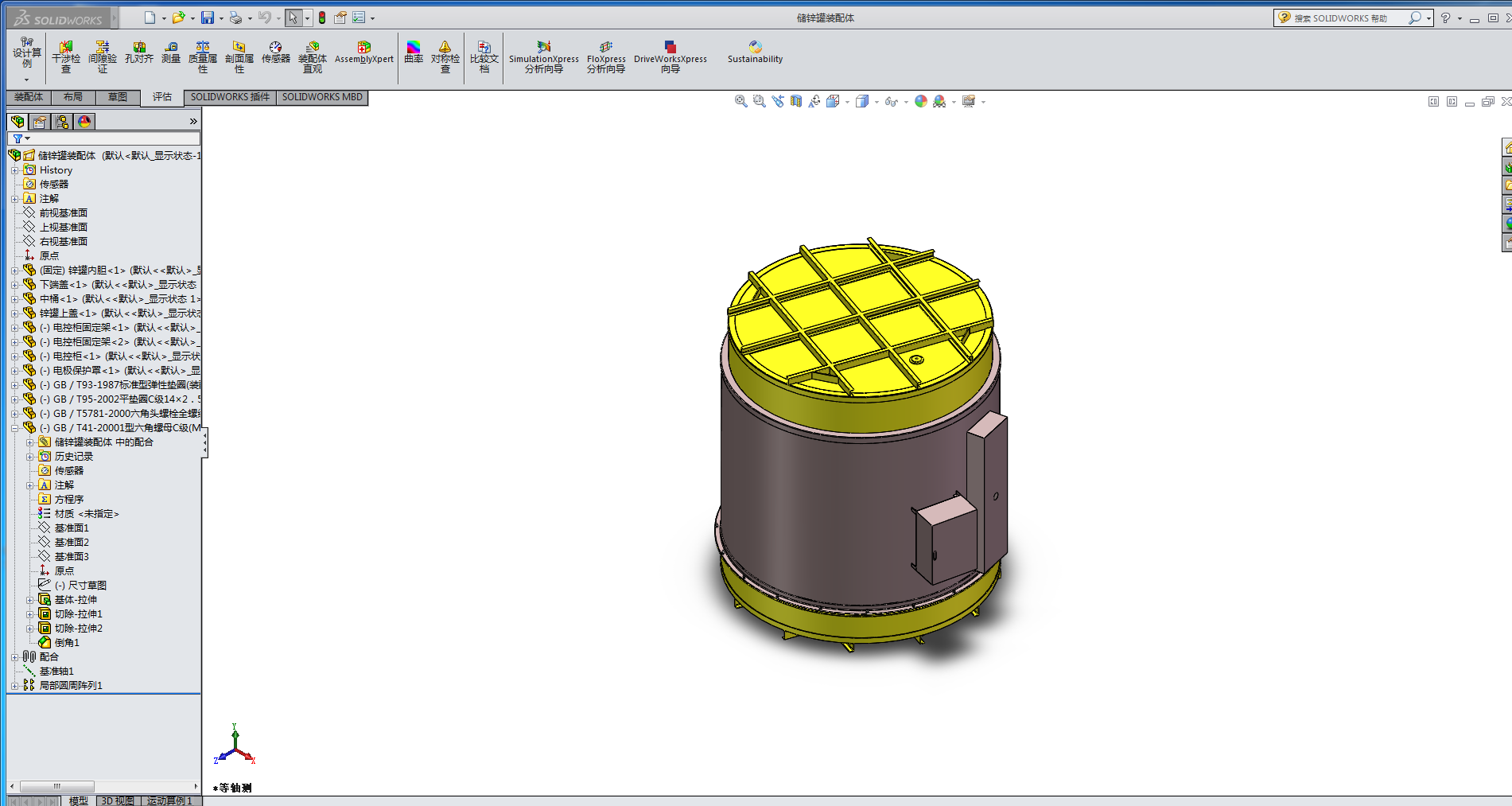Expand the History tree node
The width and height of the screenshot is (1512, 806).
click(14, 170)
